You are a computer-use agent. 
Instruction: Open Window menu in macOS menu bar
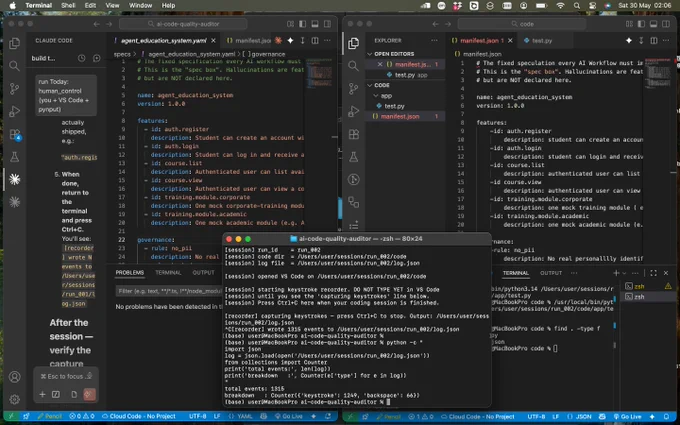[141, 5]
